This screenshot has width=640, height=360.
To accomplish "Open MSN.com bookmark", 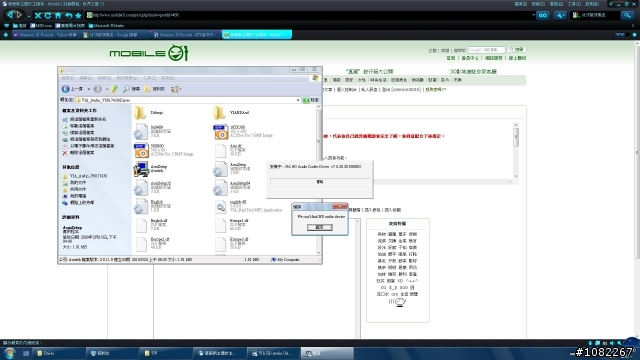I will click(x=42, y=25).
